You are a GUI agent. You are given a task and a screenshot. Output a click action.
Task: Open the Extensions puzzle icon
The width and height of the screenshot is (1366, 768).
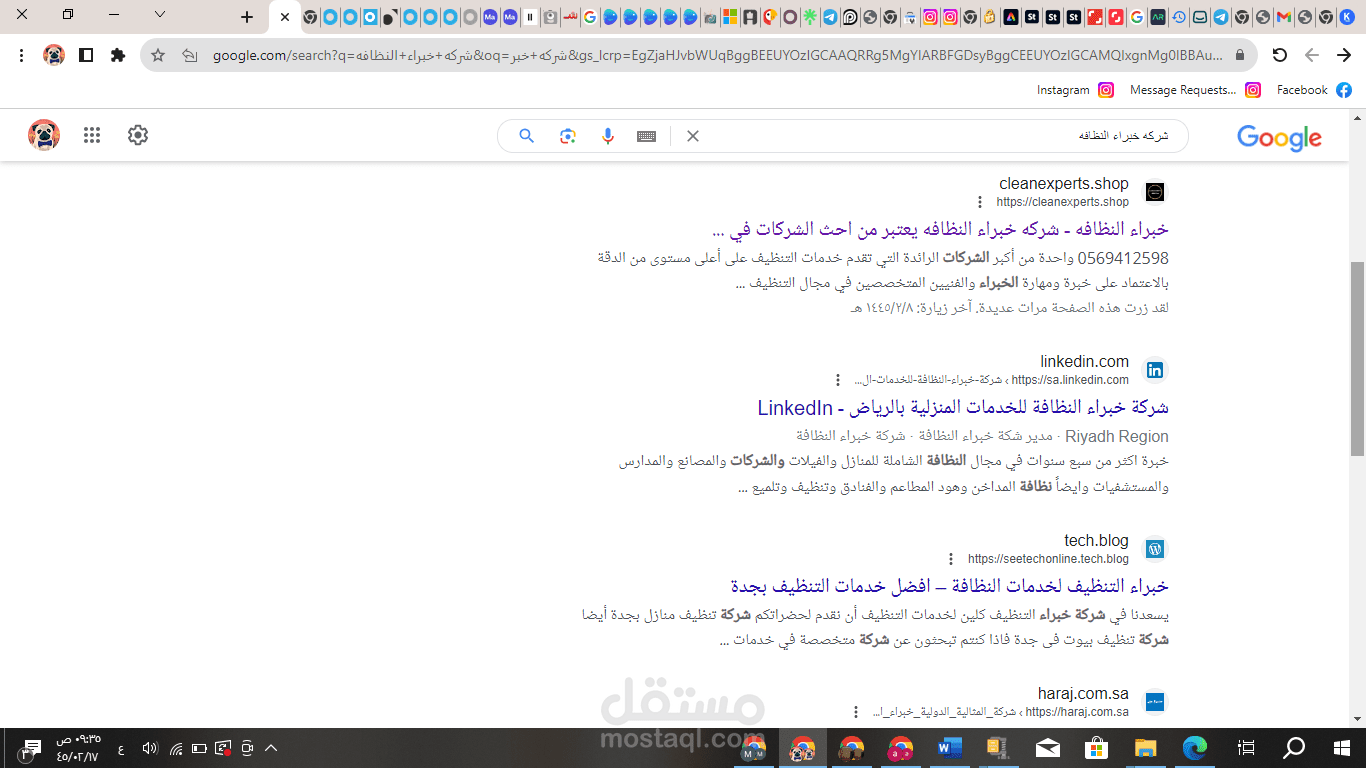tap(118, 55)
